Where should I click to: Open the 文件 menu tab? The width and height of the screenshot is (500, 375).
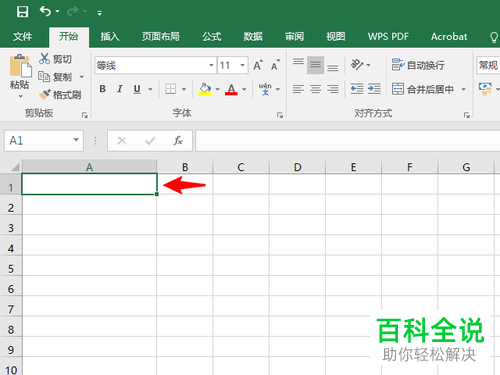coord(23,36)
